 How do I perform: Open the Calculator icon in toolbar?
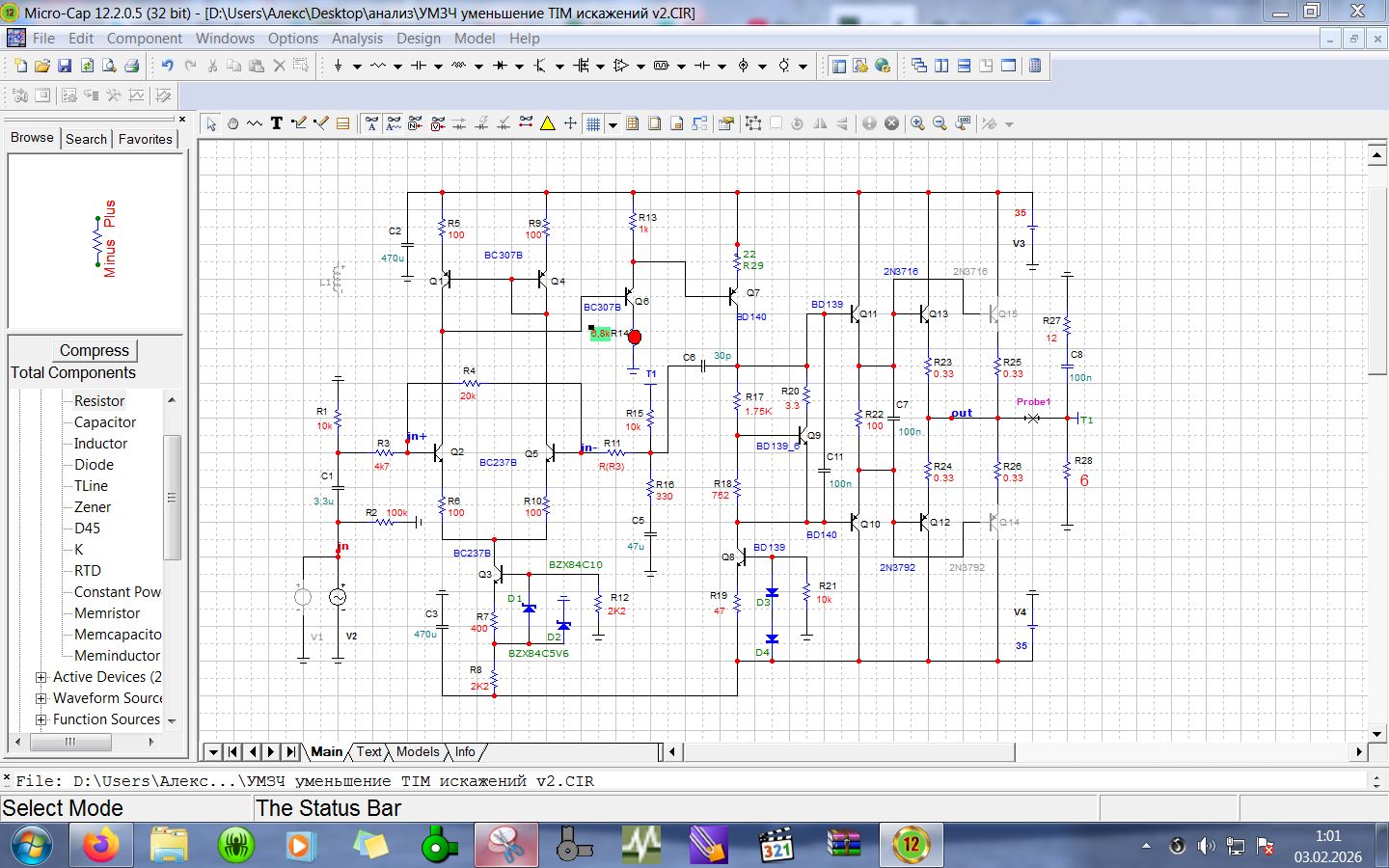click(x=1035, y=66)
